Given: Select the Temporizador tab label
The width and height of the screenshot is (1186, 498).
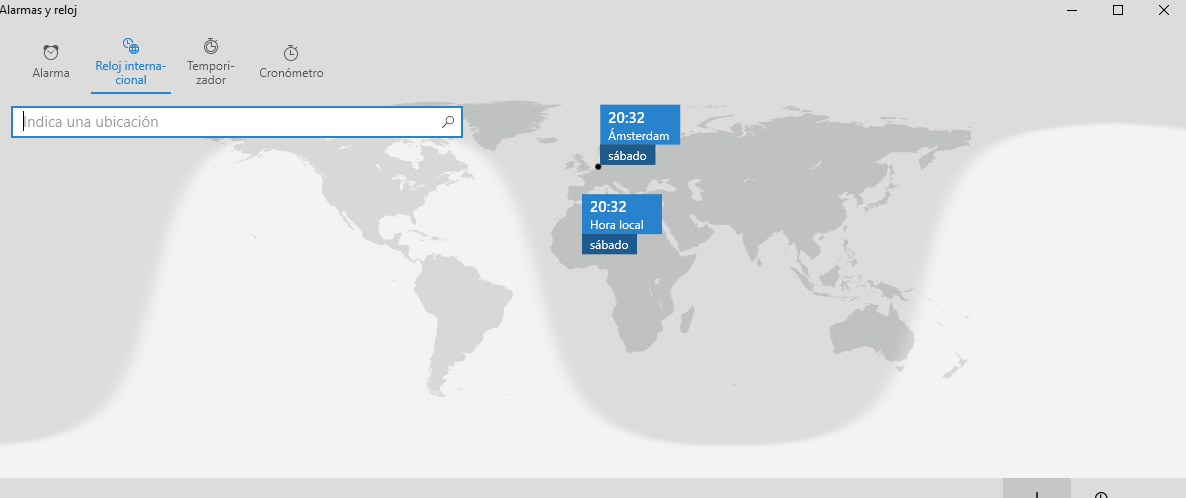Looking at the screenshot, I should click(211, 73).
